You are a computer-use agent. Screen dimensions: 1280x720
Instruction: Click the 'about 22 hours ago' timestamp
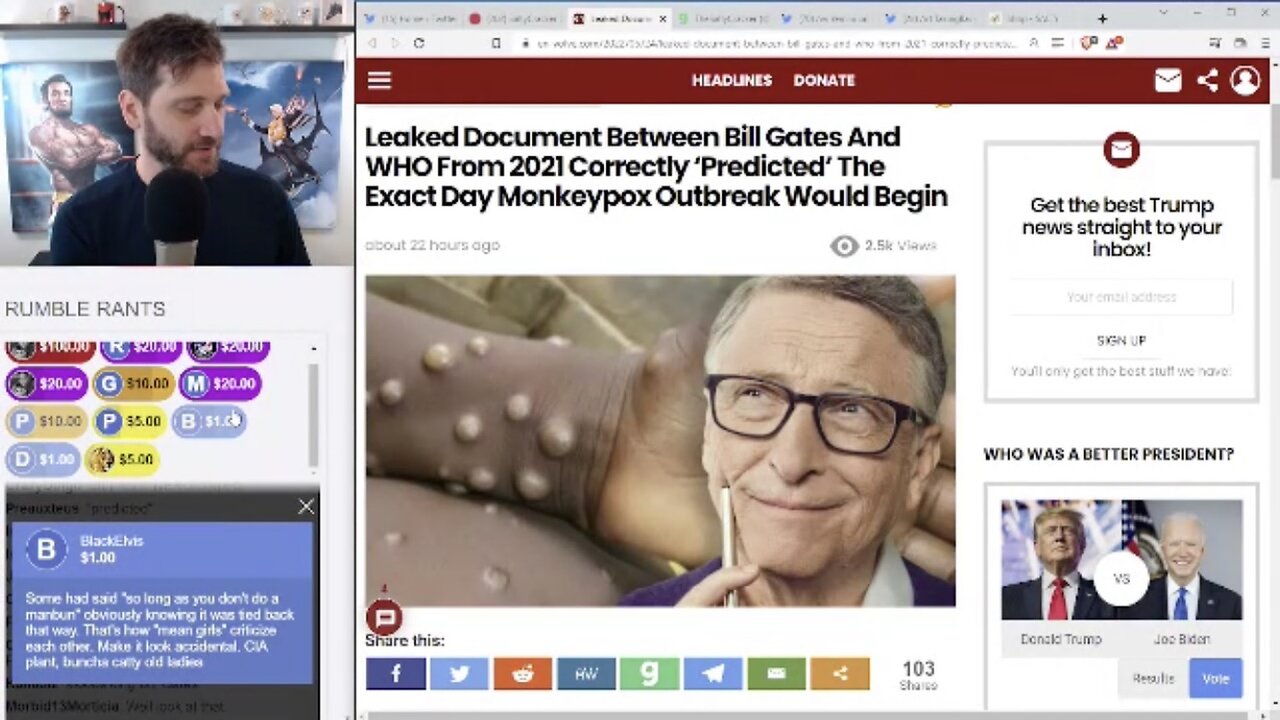click(x=432, y=245)
